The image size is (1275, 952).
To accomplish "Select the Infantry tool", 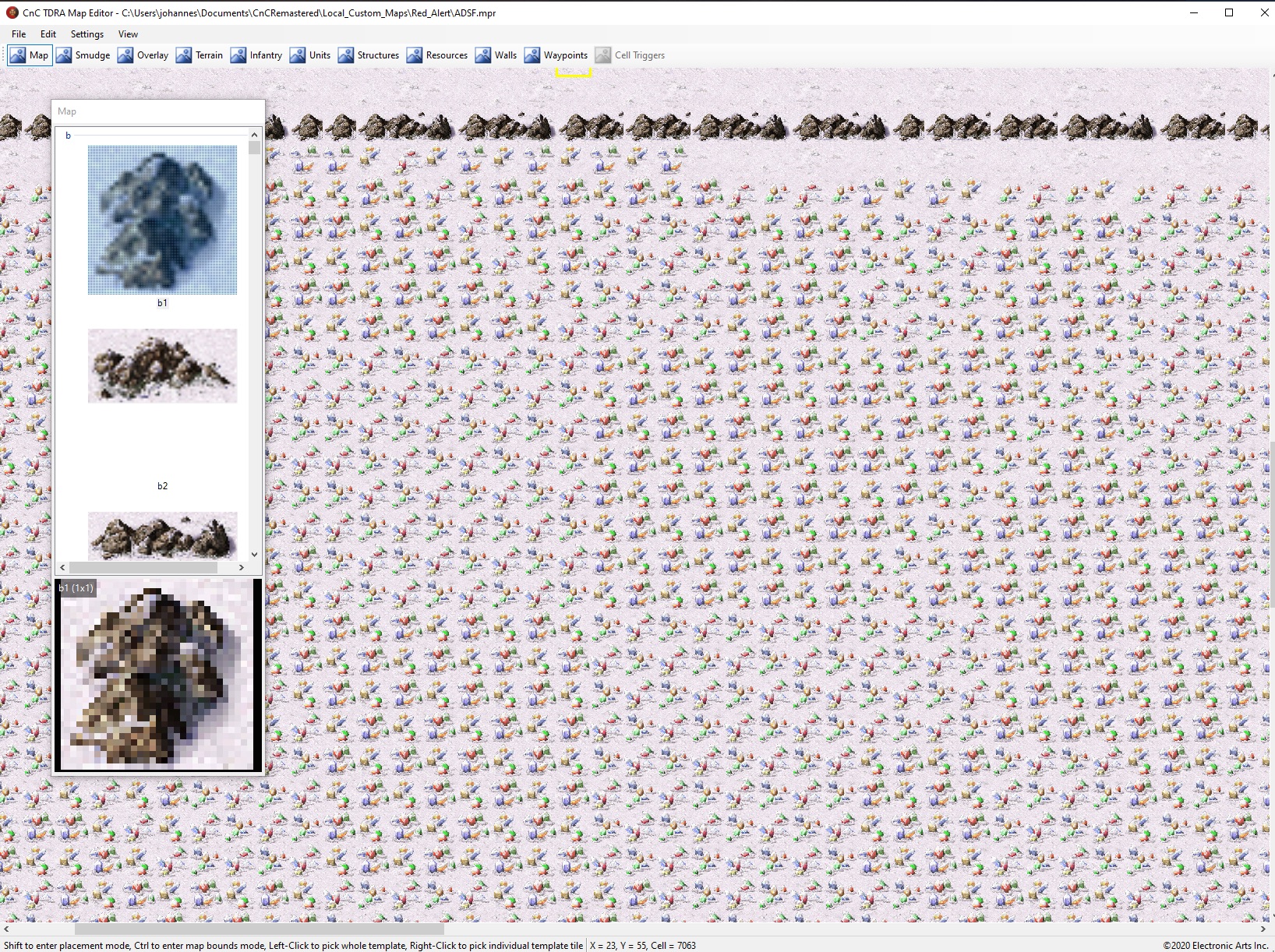I will [x=256, y=55].
